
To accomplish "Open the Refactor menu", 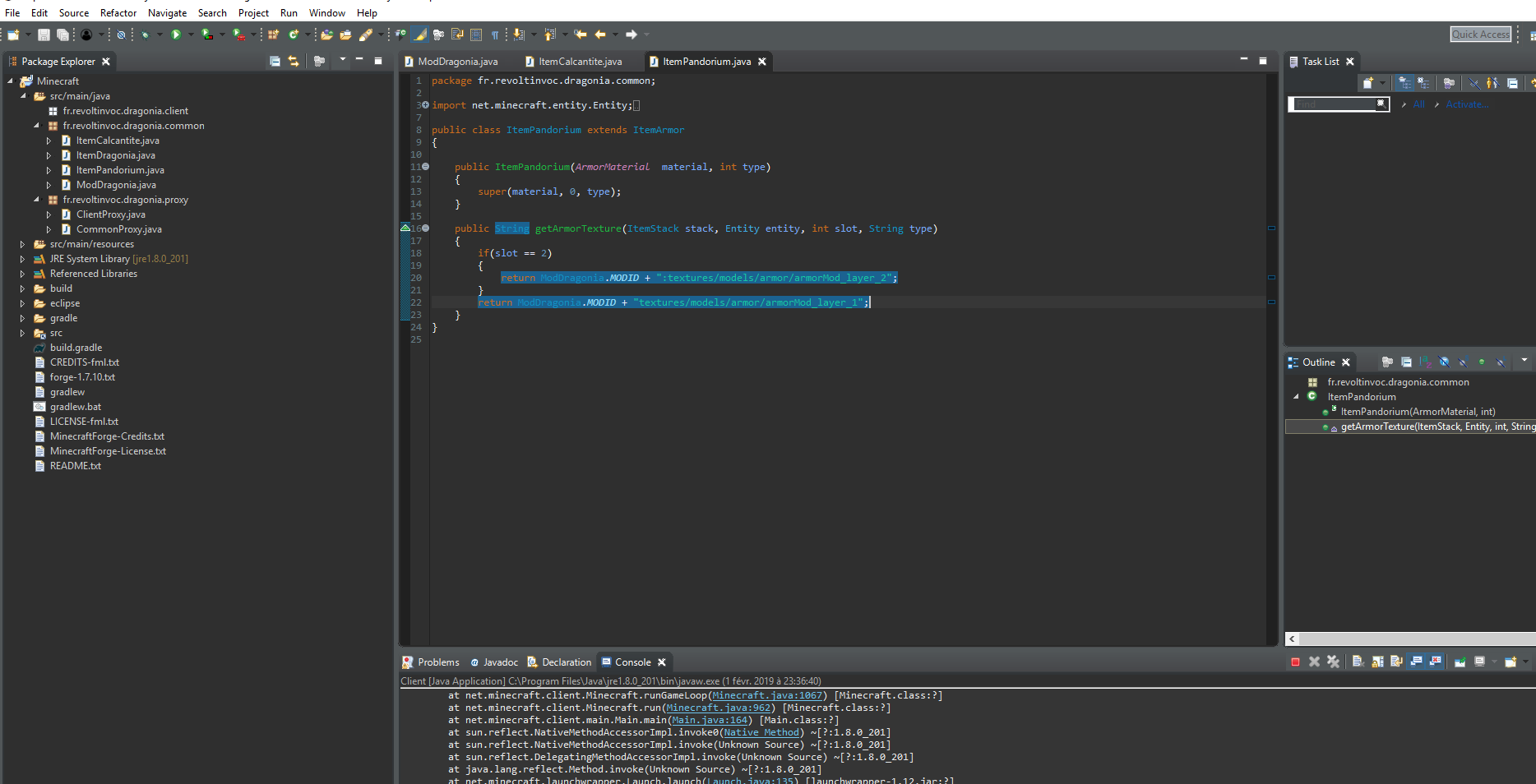I will 118,13.
